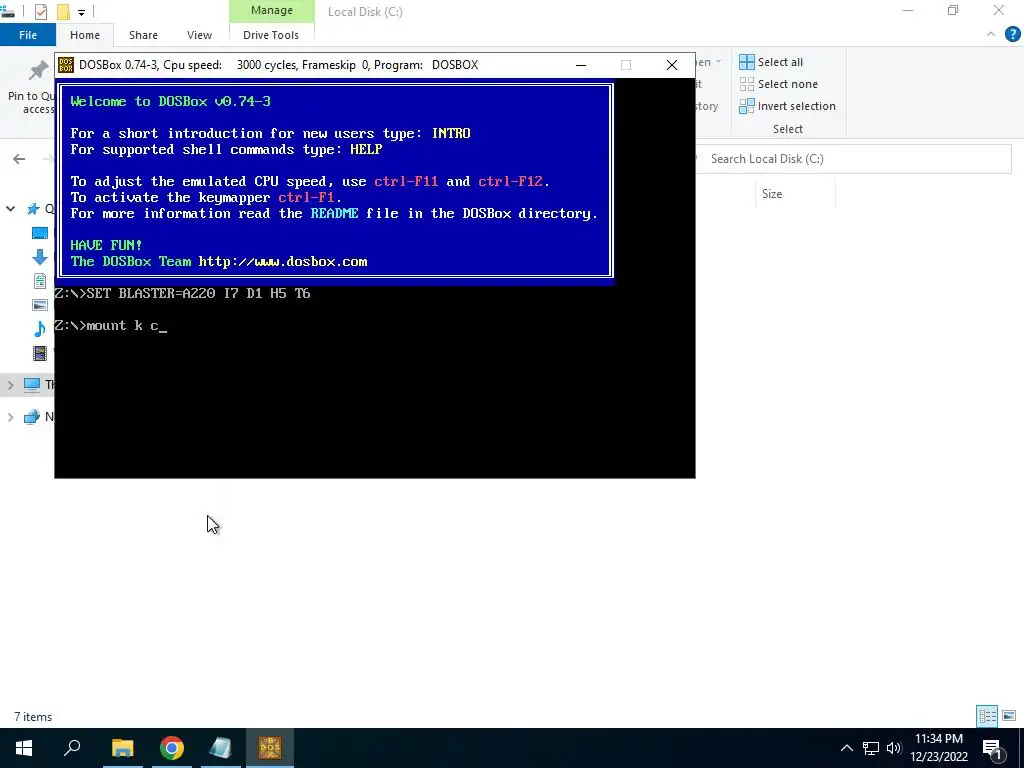Screen dimensions: 1024x768
Task: Switch to details view icon in status bar
Action: coord(987,716)
